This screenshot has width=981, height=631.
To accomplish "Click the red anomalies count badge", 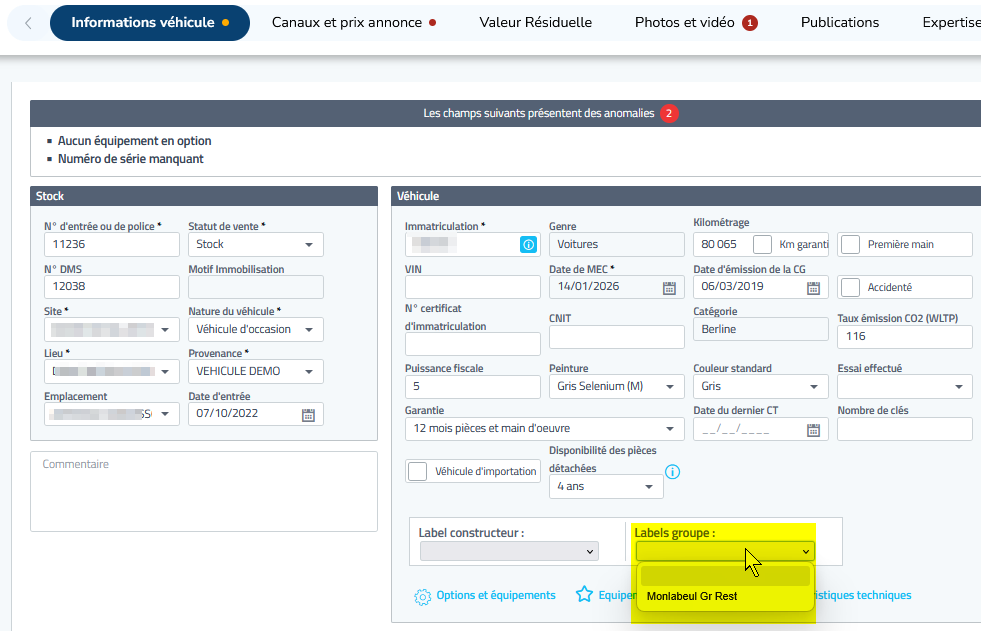I will [669, 113].
